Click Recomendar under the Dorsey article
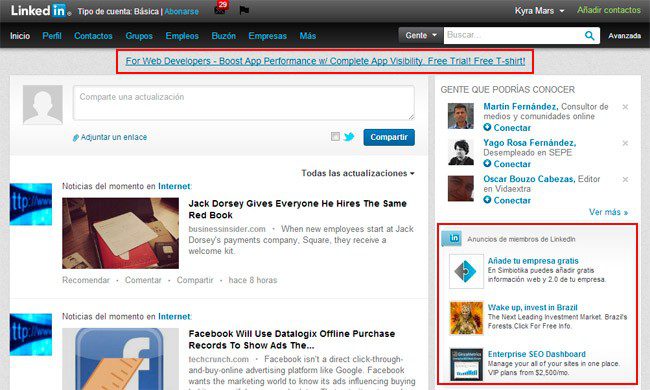Viewport: 650px width, 390px height. (86, 280)
